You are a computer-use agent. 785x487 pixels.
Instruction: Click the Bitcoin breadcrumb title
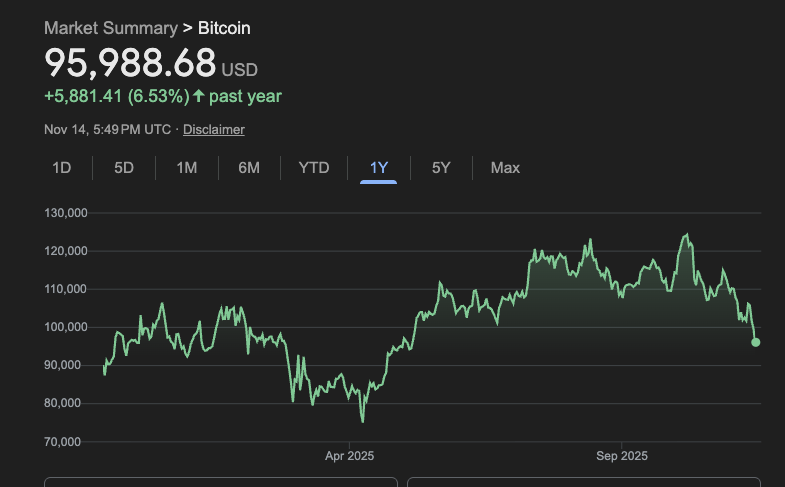coord(224,28)
